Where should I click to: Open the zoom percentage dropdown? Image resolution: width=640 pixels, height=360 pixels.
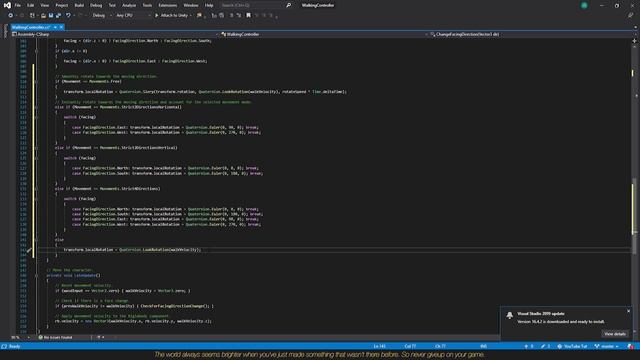click(20, 337)
